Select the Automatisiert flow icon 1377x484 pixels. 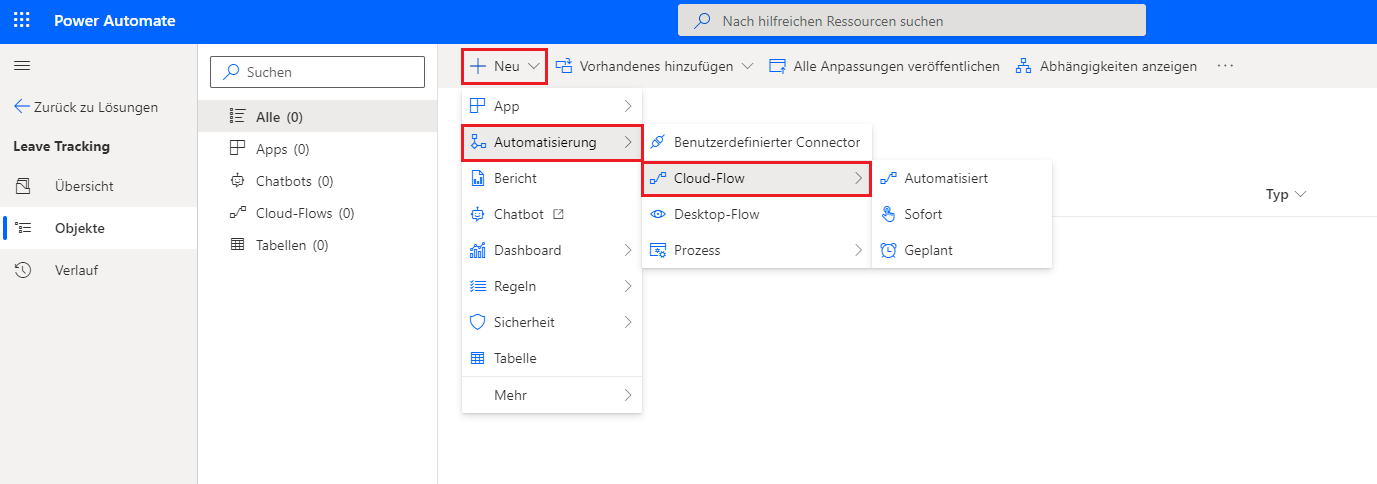pyautogui.click(x=888, y=178)
